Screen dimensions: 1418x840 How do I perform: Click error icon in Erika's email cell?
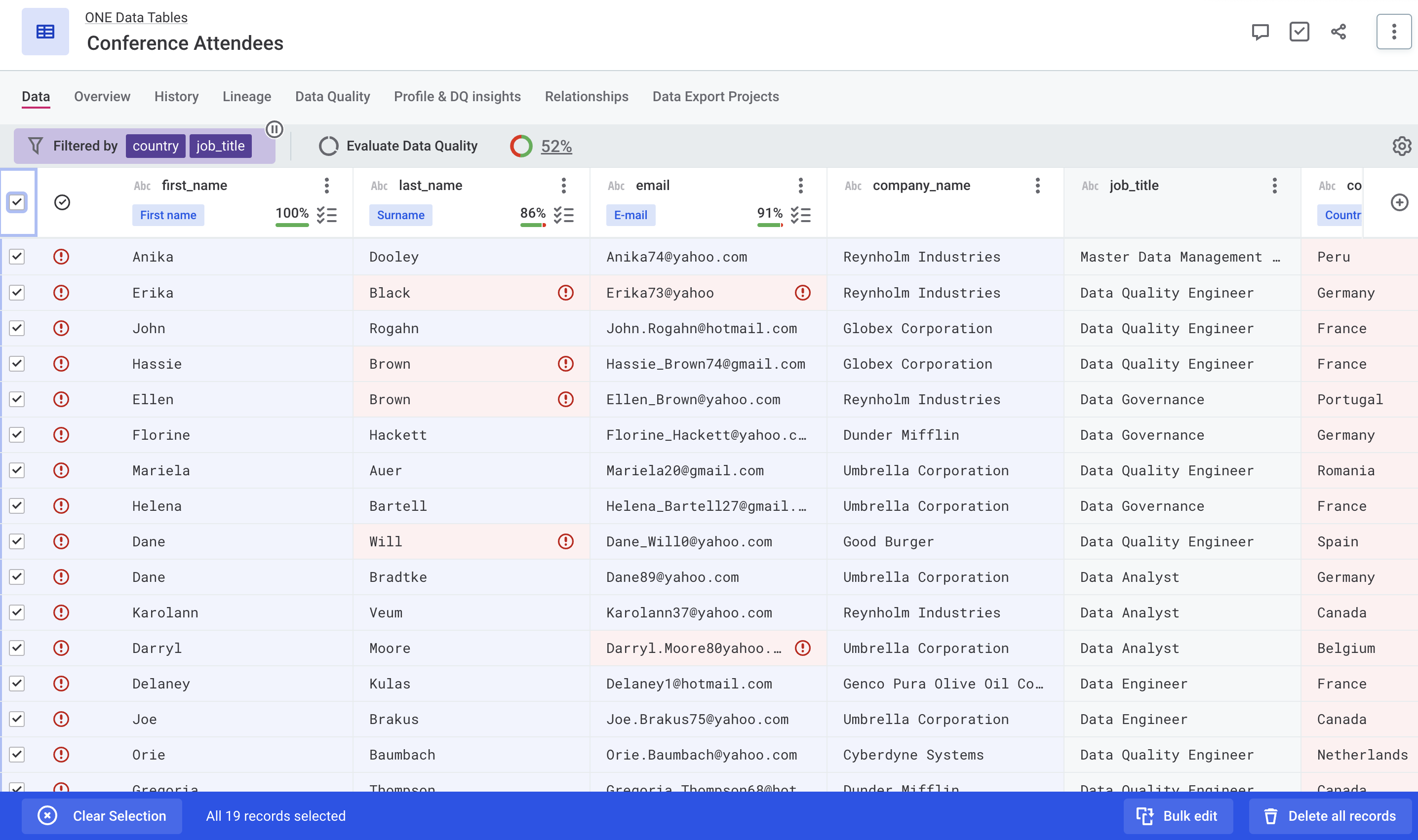point(802,293)
